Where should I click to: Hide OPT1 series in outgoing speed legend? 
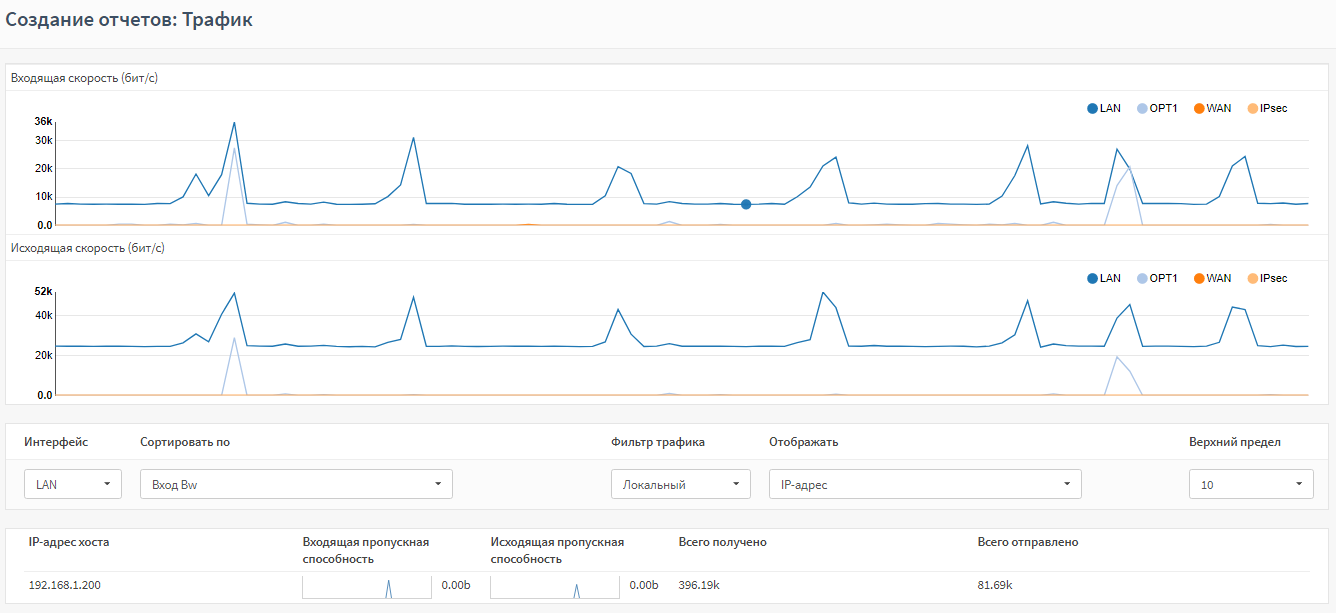click(1156, 278)
